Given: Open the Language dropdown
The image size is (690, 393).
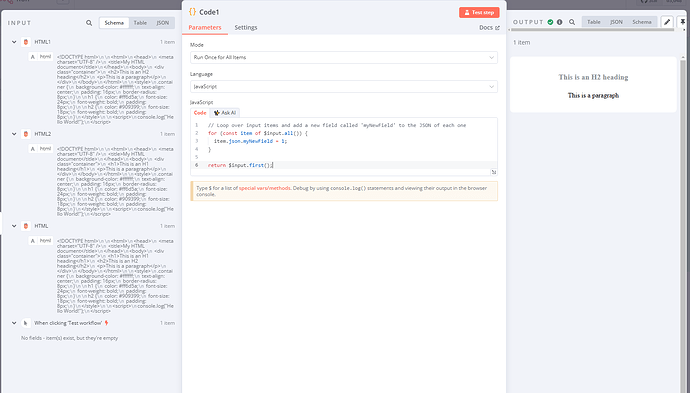Looking at the screenshot, I should [x=344, y=87].
